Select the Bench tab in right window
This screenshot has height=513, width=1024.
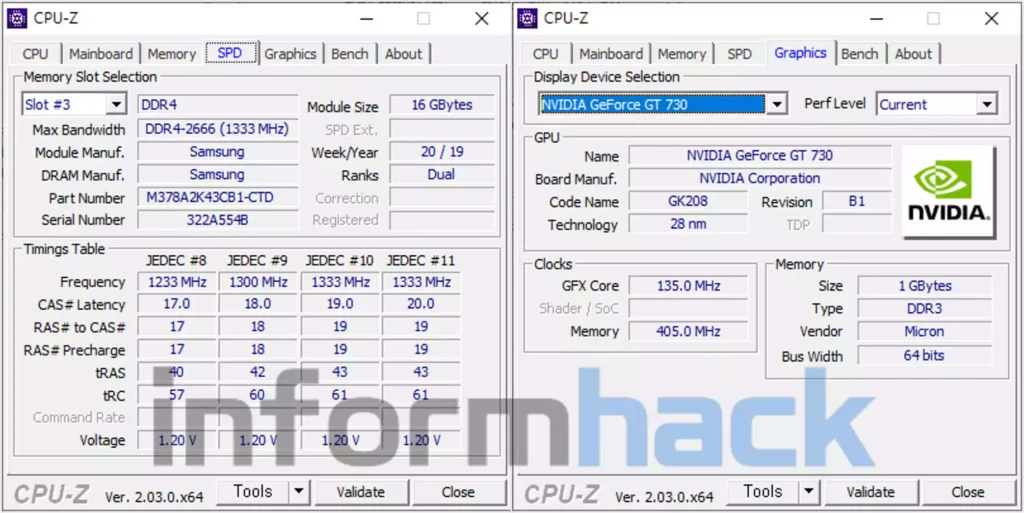click(860, 54)
